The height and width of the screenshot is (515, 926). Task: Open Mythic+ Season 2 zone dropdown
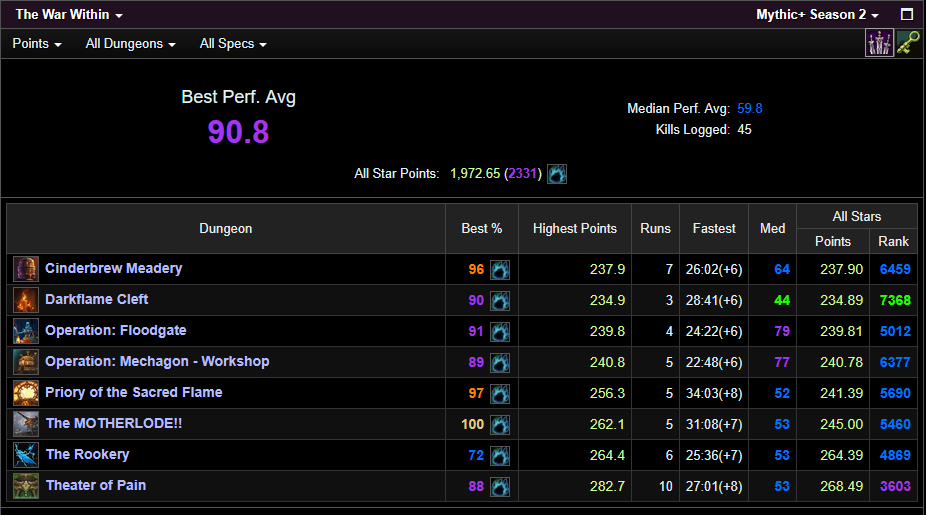click(x=817, y=15)
